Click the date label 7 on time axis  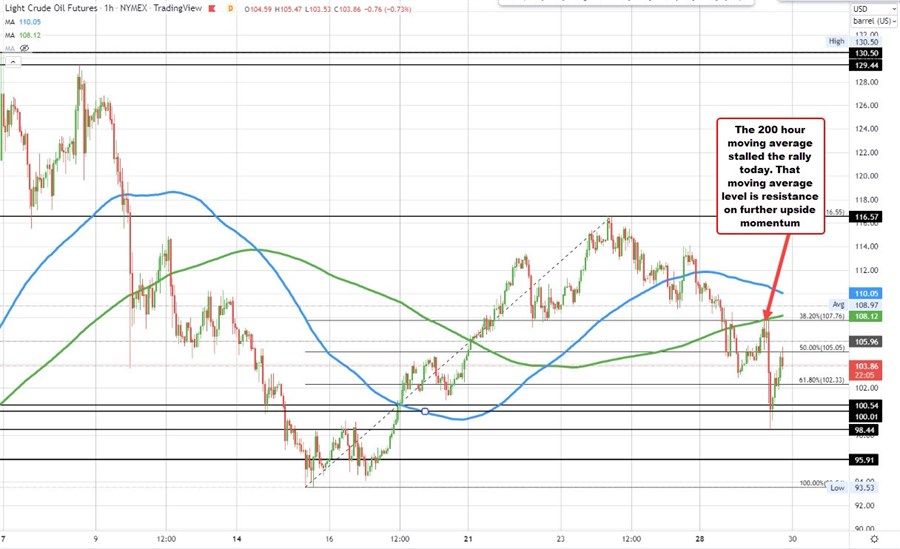3,539
